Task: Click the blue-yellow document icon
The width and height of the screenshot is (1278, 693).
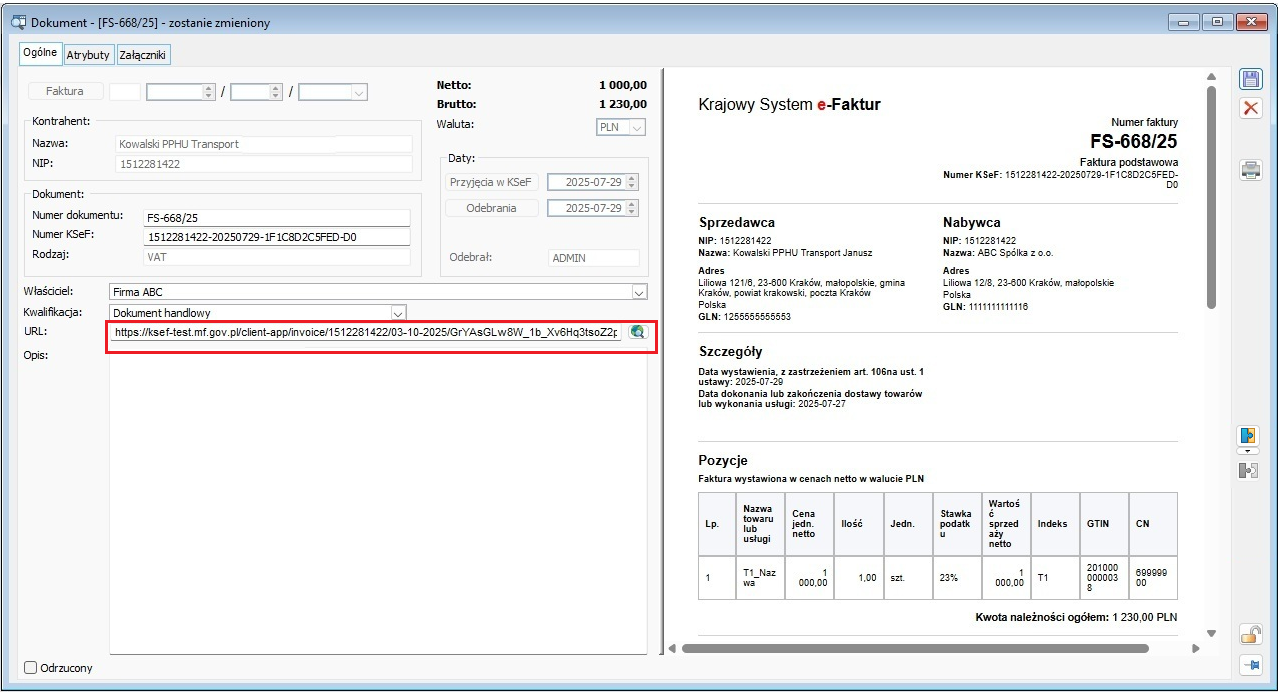Action: pyautogui.click(x=1248, y=436)
